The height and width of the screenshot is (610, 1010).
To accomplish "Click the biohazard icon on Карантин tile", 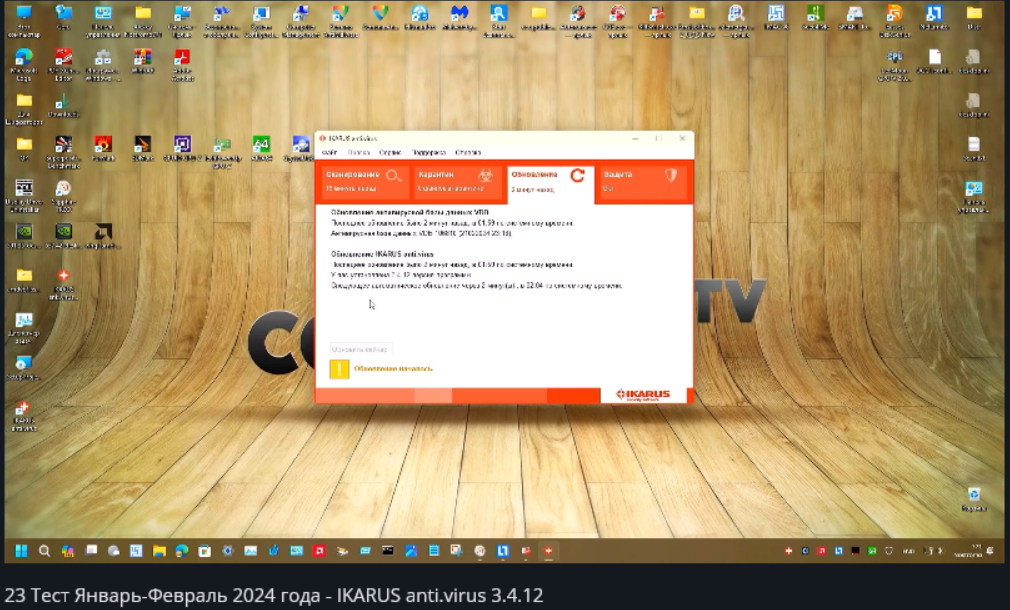I will point(486,175).
